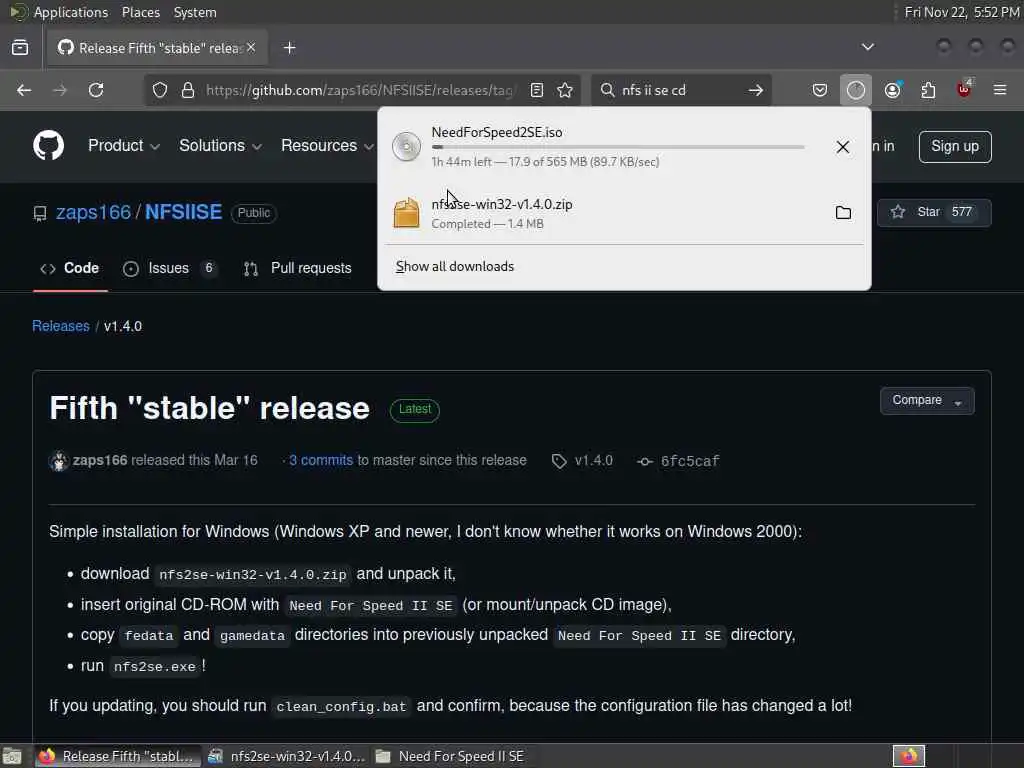Screen dimensions: 1024x768
Task: Close the Release Fifth stable tab
Action: 251,48
